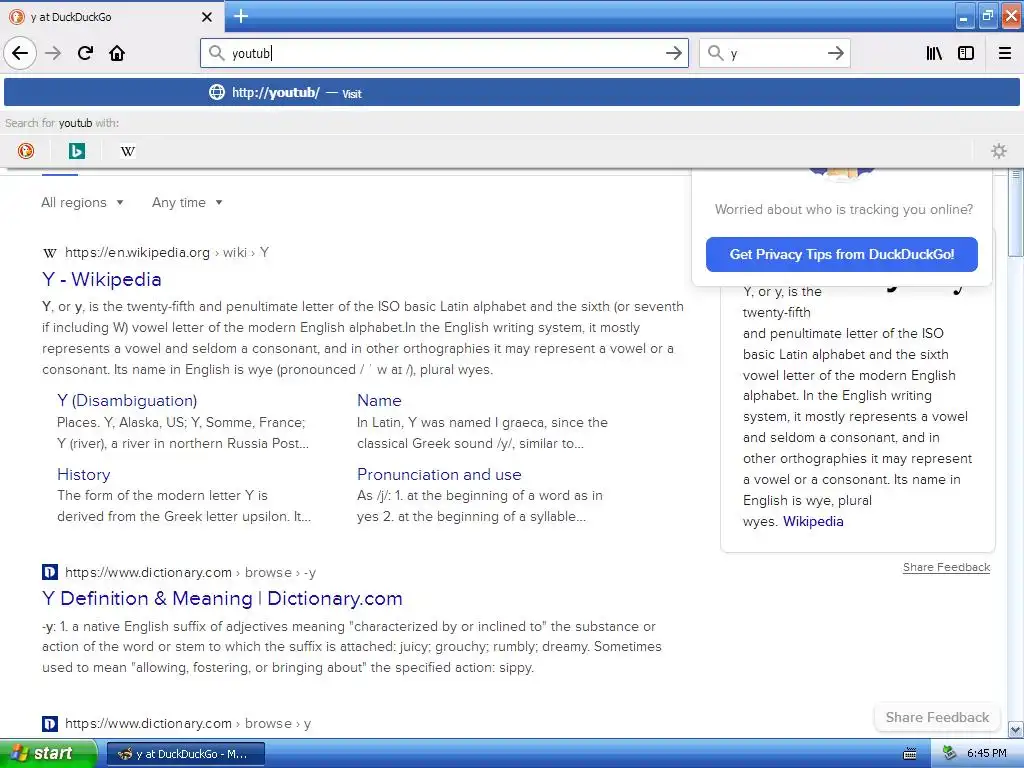Select the http://youtub/ Visit suggestion

pyautogui.click(x=512, y=92)
